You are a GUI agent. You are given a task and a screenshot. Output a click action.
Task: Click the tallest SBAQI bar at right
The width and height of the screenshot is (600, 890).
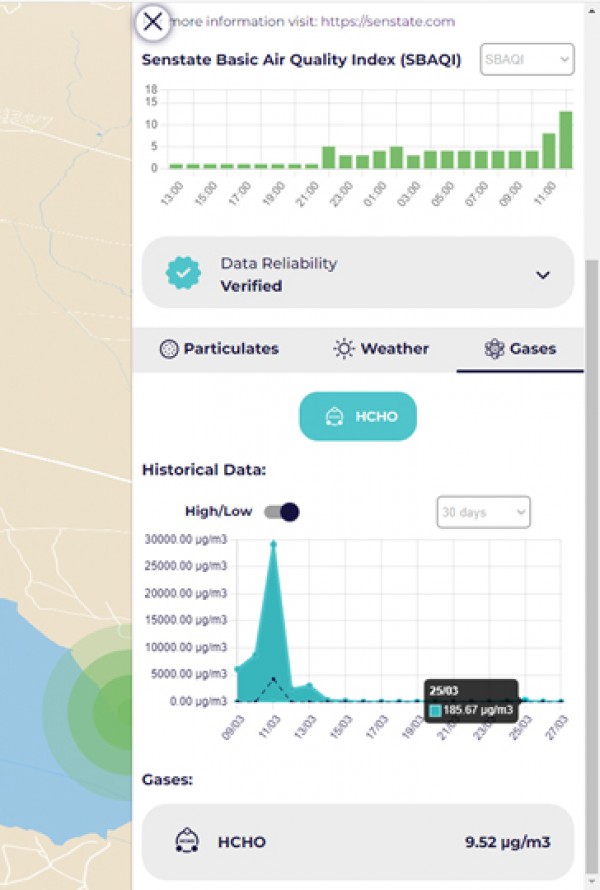pos(566,140)
